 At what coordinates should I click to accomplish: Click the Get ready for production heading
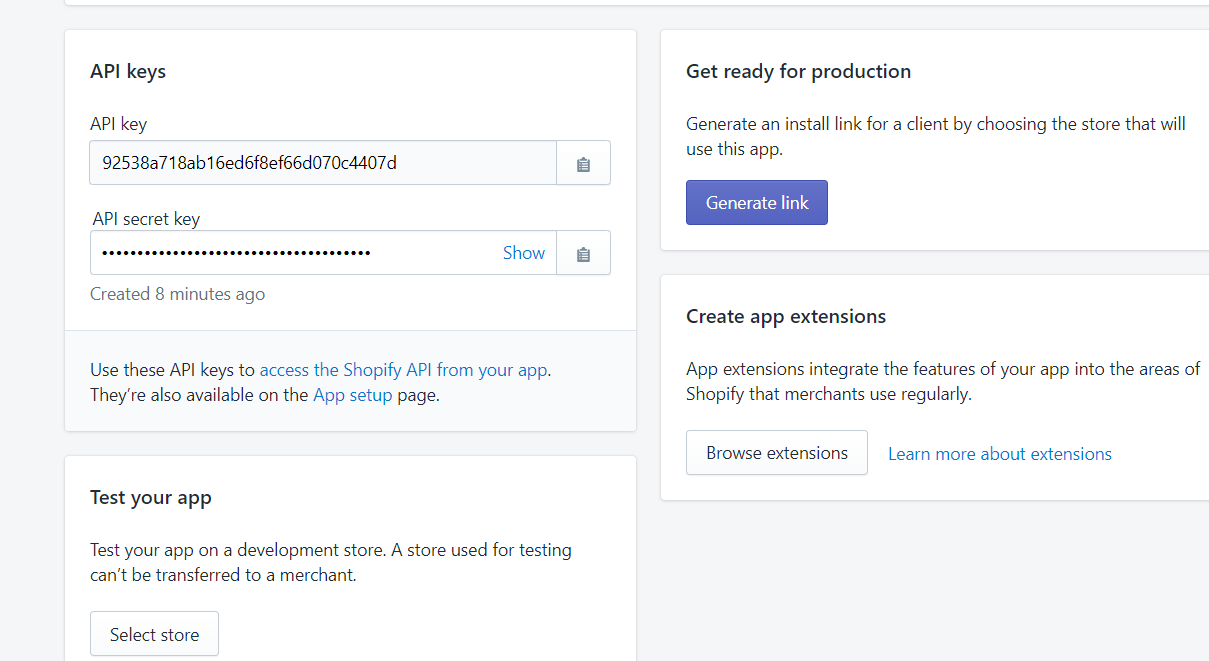tap(798, 72)
